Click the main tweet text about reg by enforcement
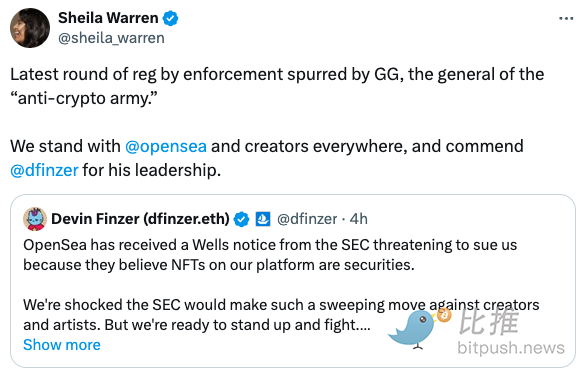585x375 pixels. pos(277,86)
